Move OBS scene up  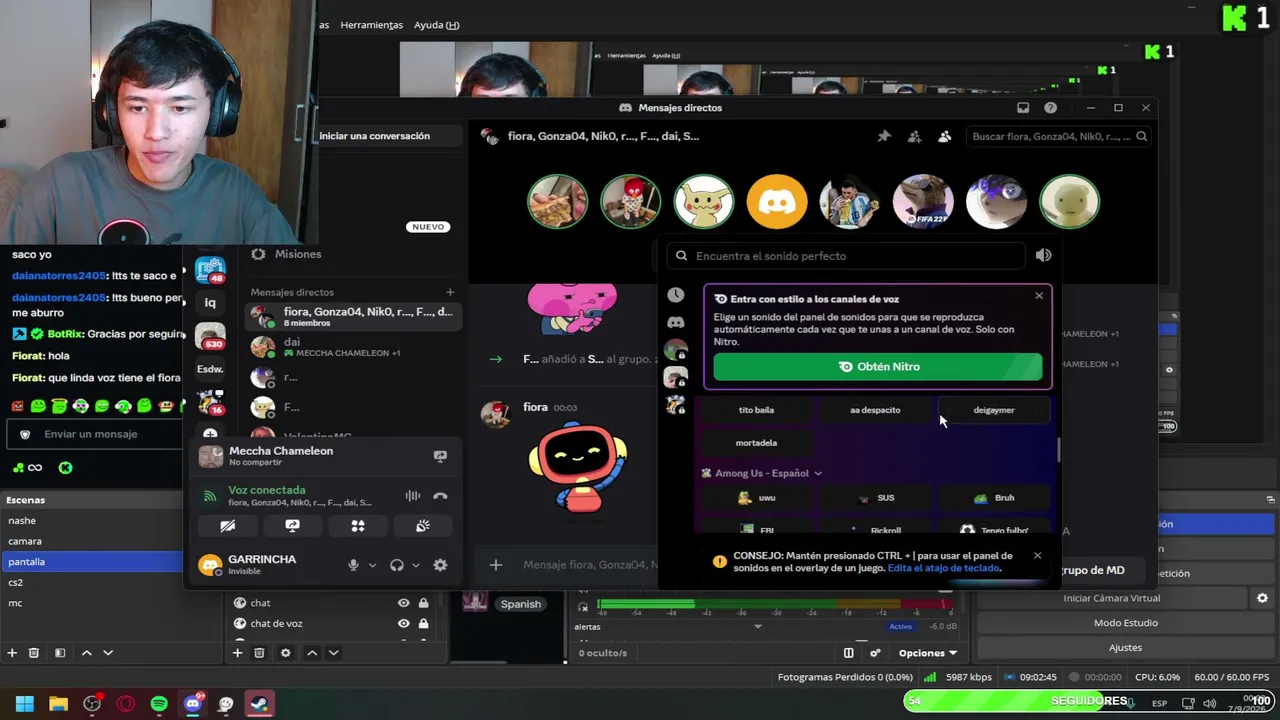click(87, 653)
